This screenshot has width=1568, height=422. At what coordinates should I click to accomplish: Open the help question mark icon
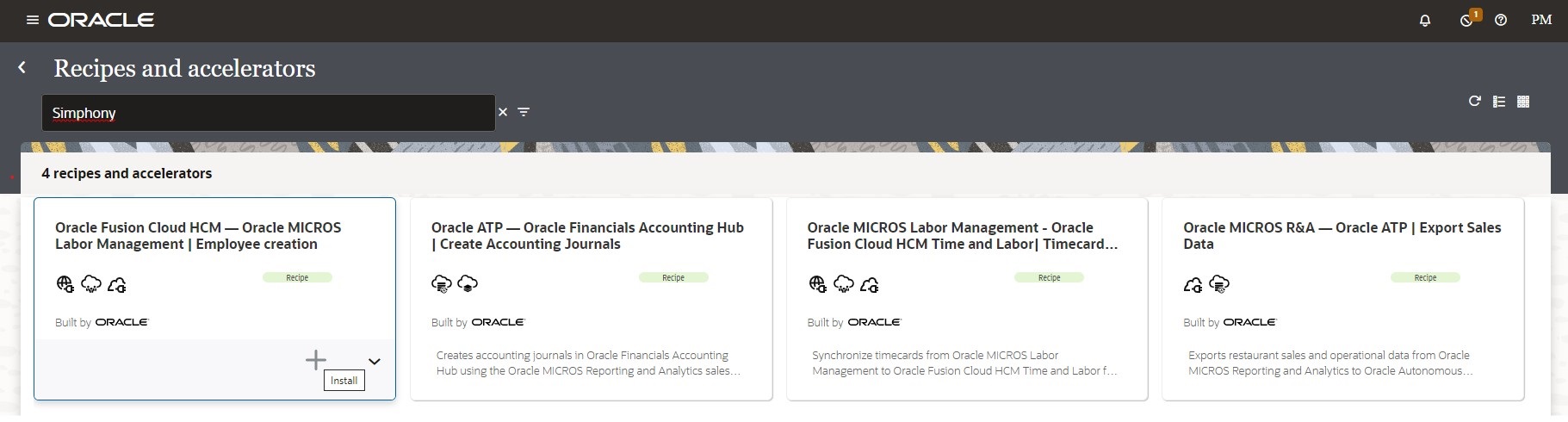(1501, 20)
